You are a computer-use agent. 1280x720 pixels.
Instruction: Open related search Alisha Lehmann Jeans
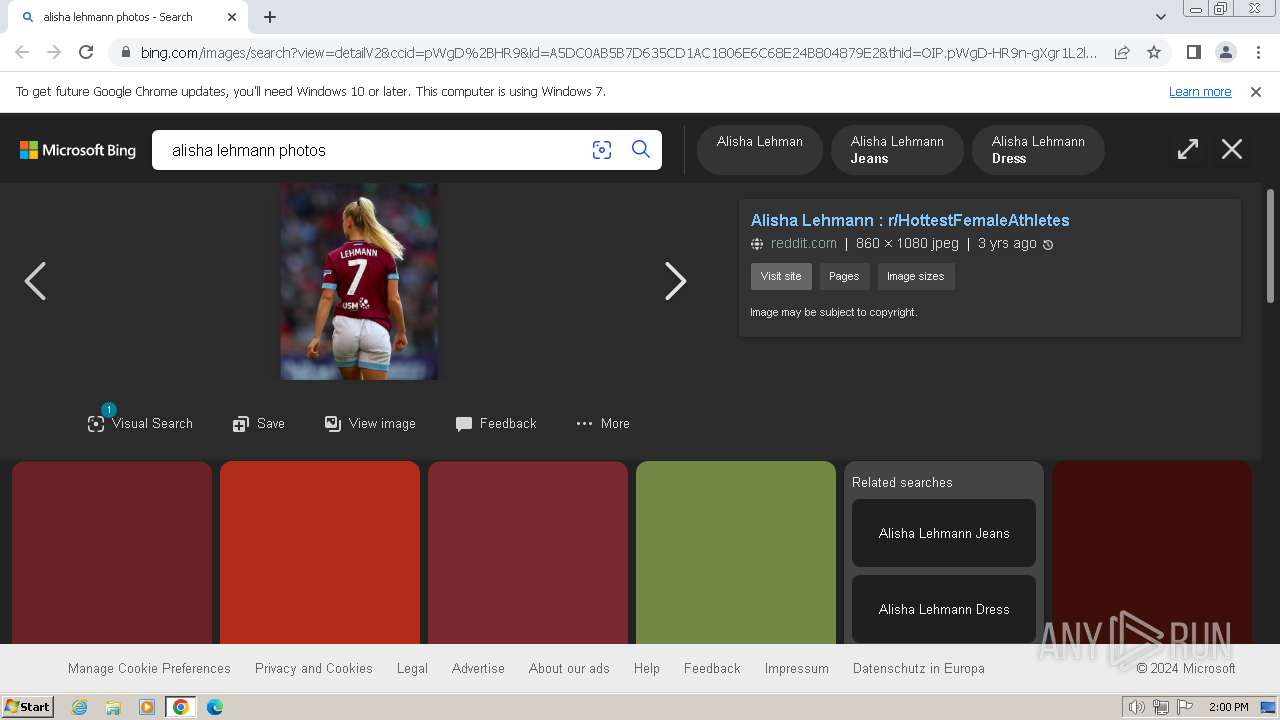(x=944, y=533)
